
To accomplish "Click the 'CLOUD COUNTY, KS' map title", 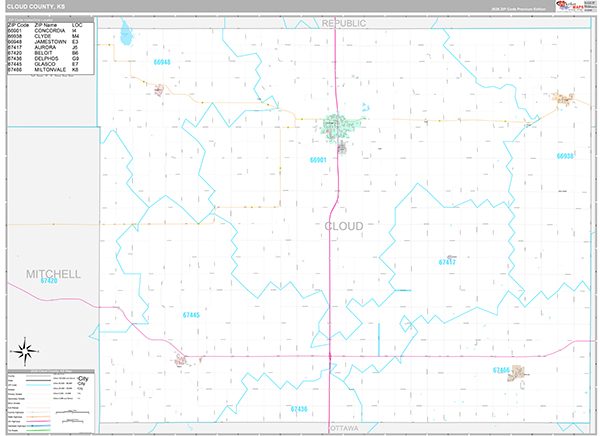I will coord(36,7).
